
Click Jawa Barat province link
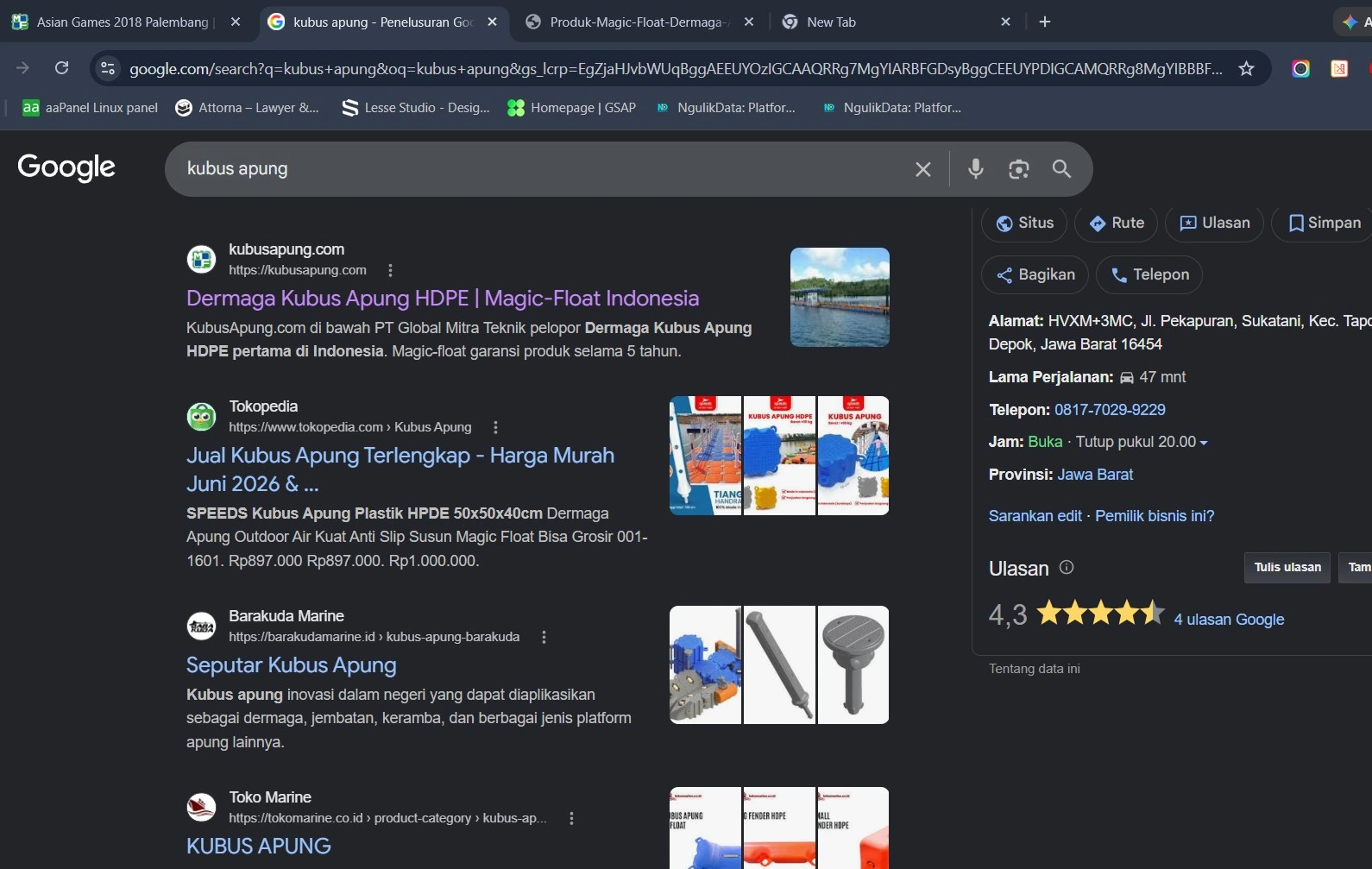(x=1095, y=475)
